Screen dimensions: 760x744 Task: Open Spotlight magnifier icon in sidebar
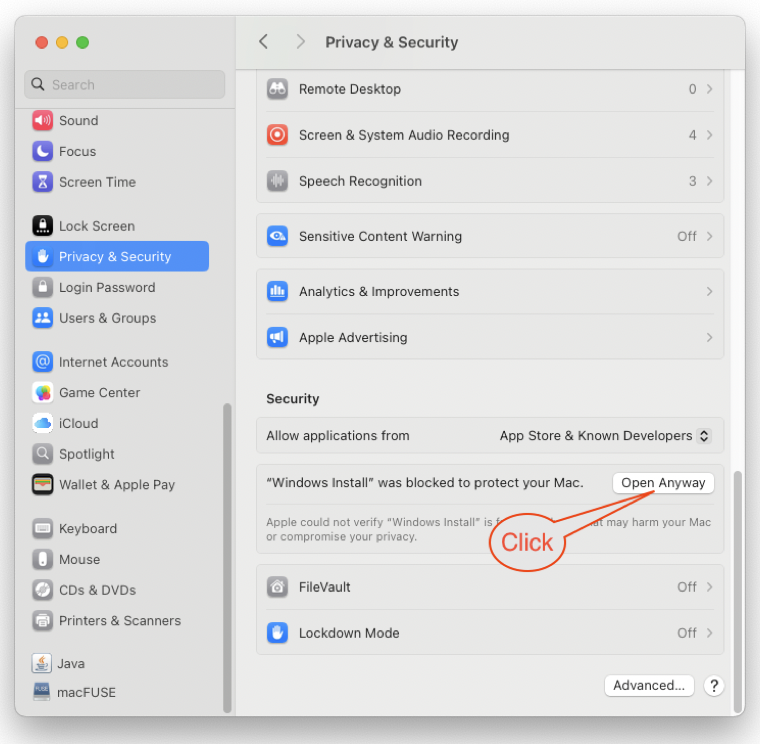coord(43,454)
